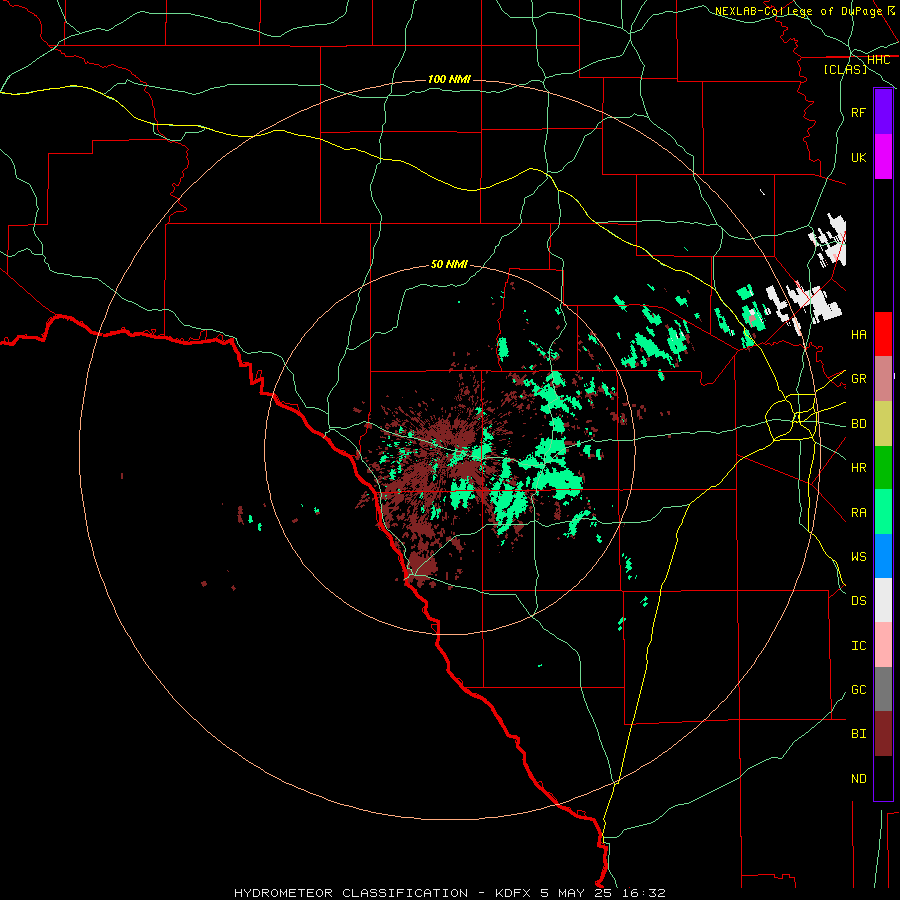Viewport: 900px width, 900px height.
Task: Click the UK magenta legend swatch
Action: coord(883,157)
